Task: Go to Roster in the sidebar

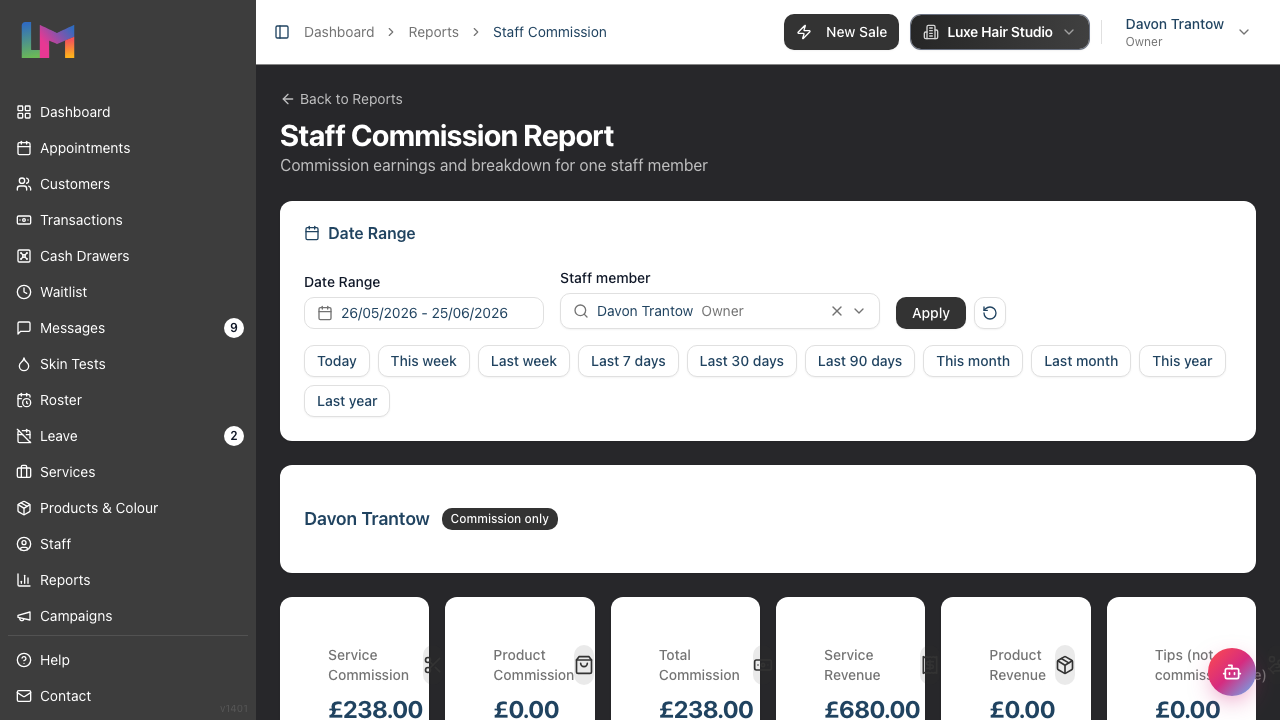Action: [x=128, y=400]
